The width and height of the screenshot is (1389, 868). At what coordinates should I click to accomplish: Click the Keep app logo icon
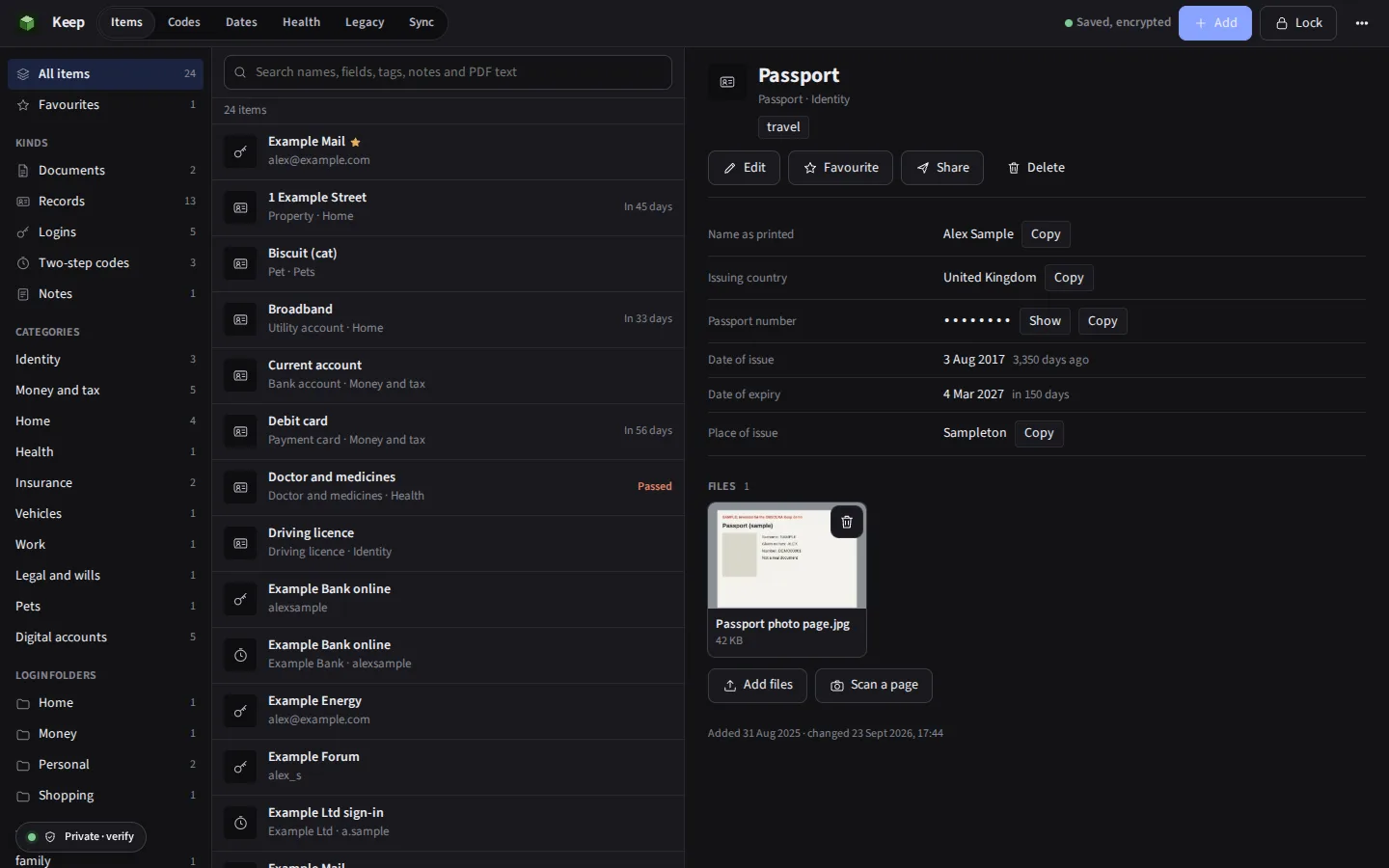(x=27, y=22)
